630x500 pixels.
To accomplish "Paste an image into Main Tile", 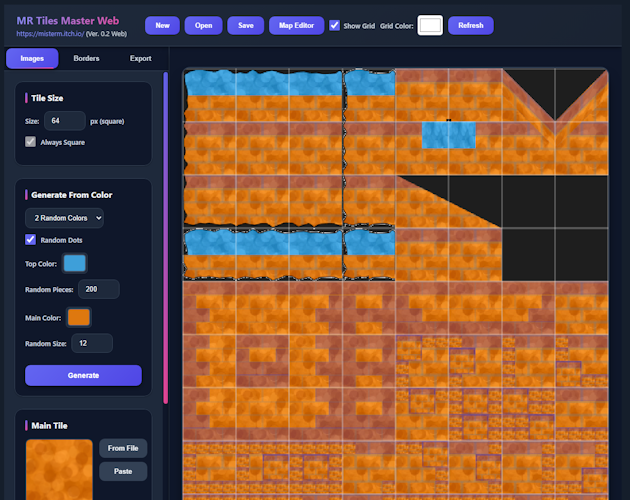I will [123, 471].
